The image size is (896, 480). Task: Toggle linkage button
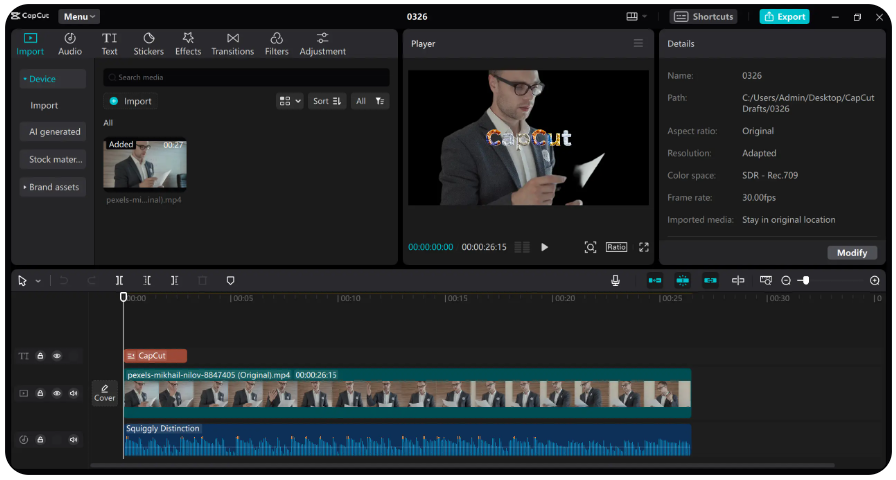point(710,281)
